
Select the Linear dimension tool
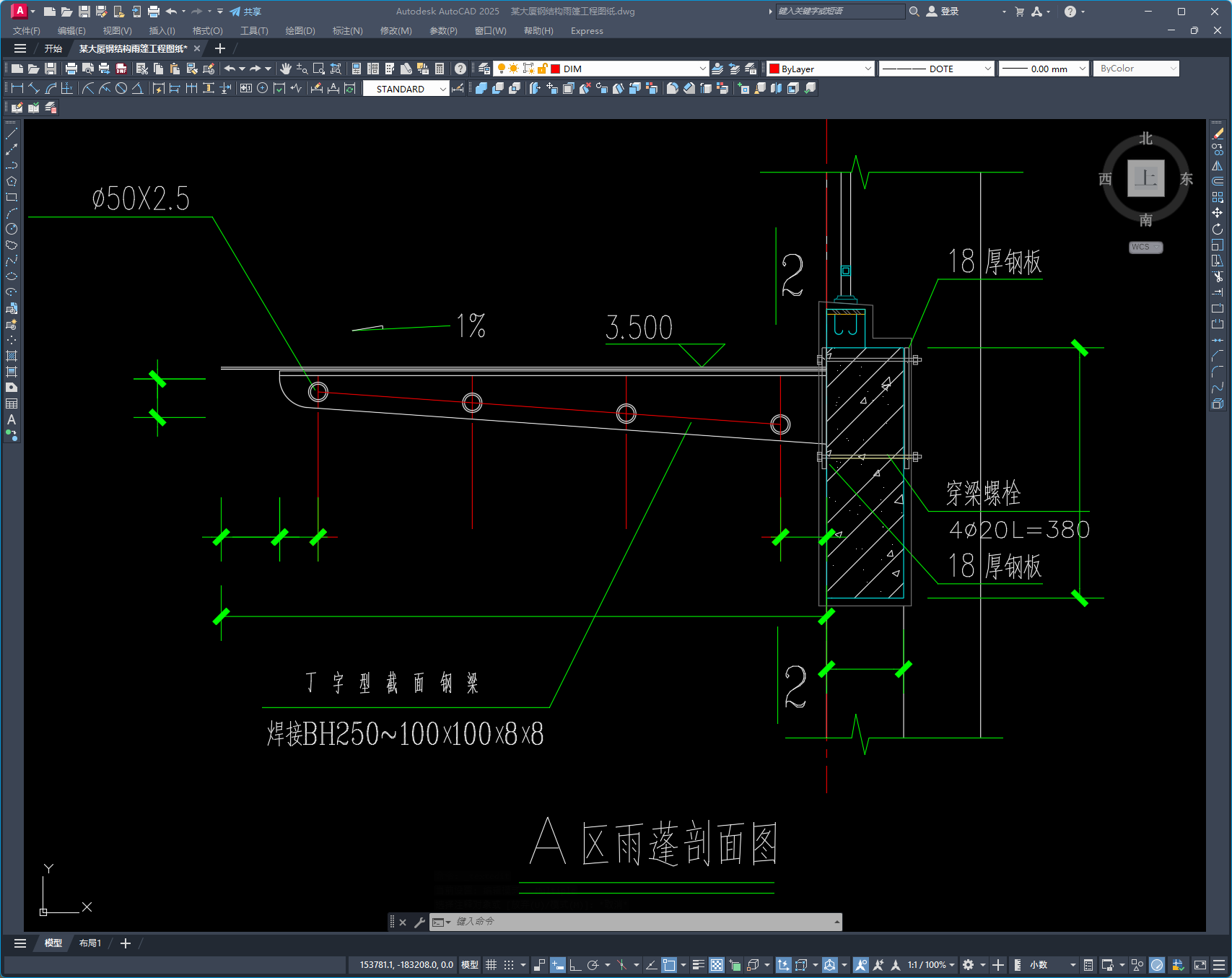[17, 88]
